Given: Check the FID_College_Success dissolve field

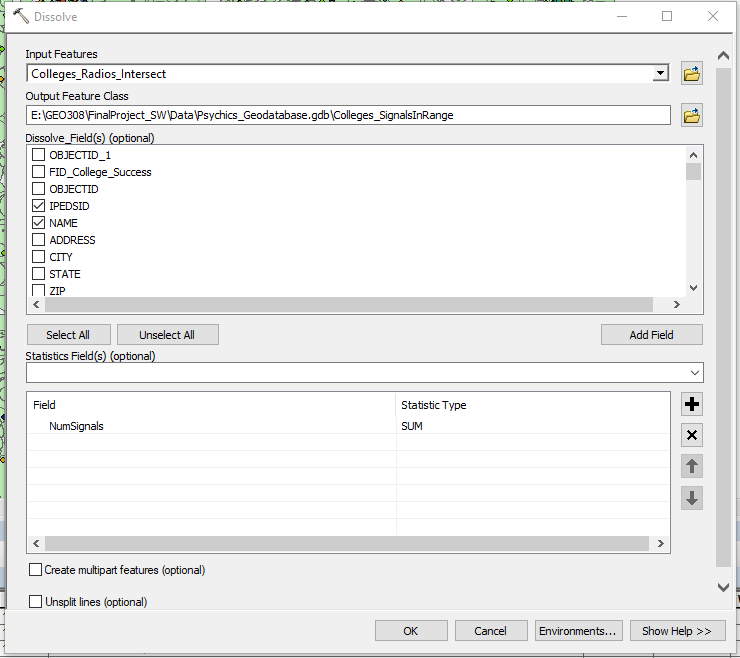Looking at the screenshot, I should (x=38, y=172).
